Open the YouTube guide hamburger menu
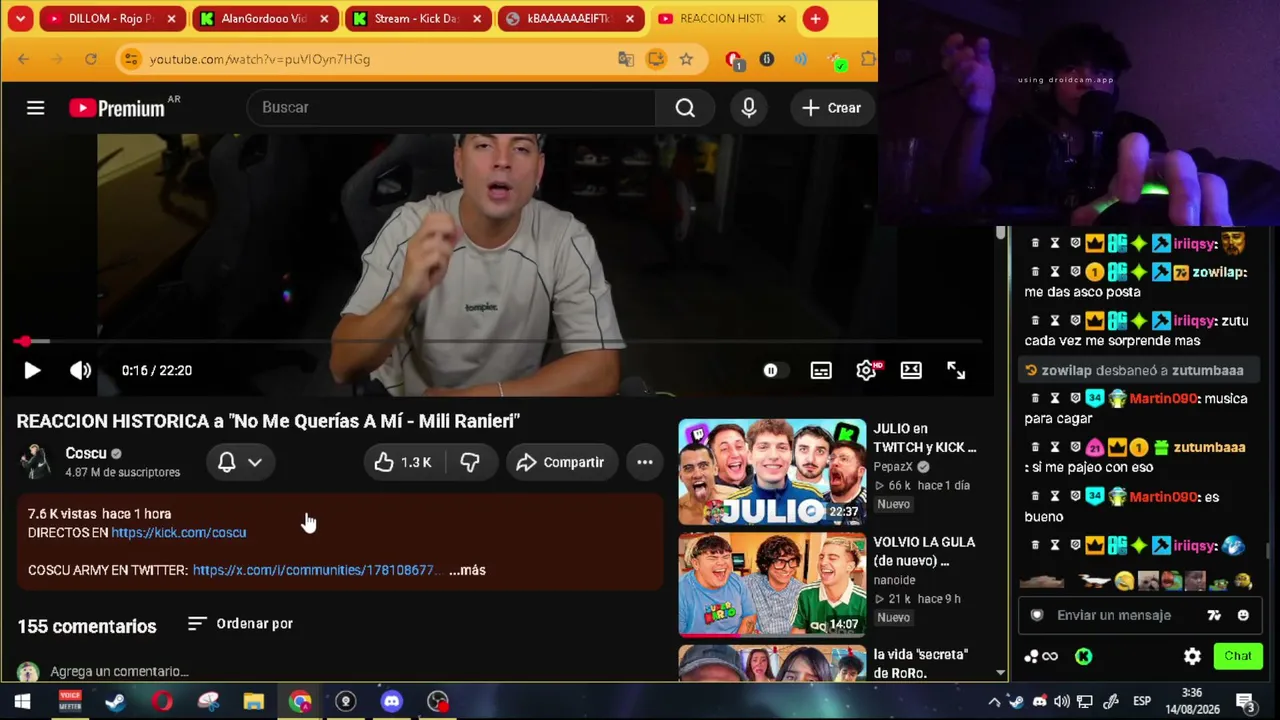The width and height of the screenshot is (1280, 720). [35, 108]
